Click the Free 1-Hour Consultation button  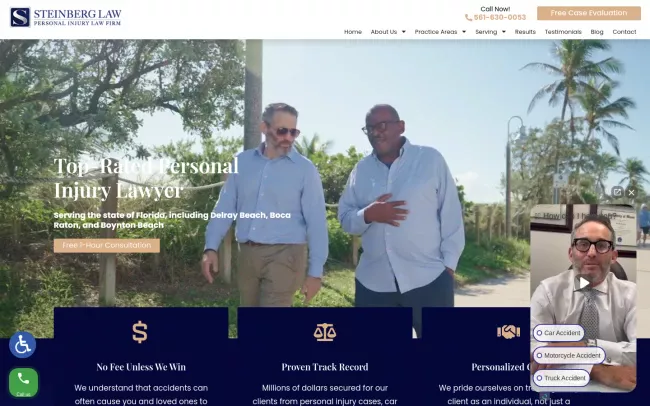(x=107, y=246)
